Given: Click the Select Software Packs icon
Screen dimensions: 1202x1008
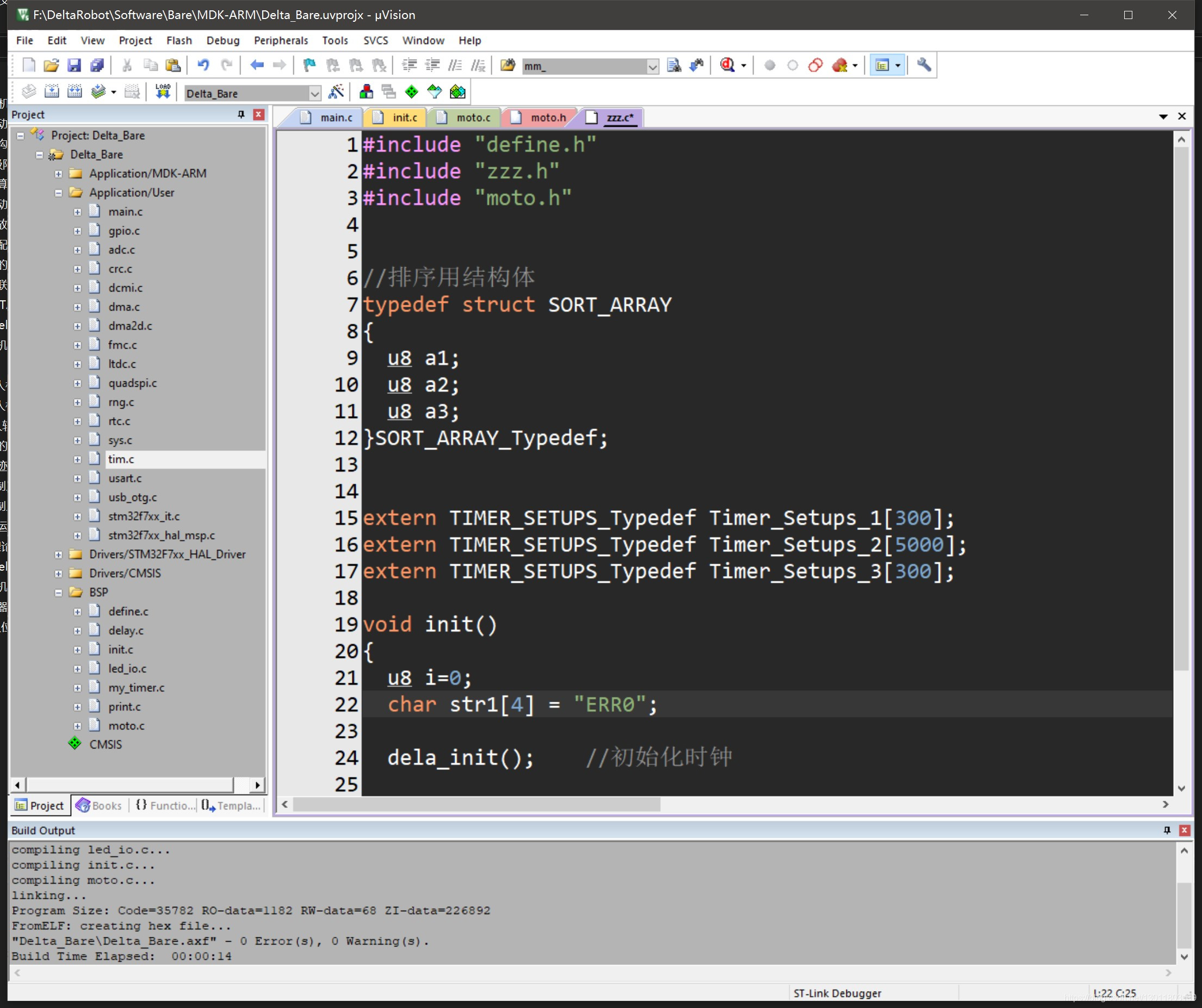Looking at the screenshot, I should [x=435, y=91].
